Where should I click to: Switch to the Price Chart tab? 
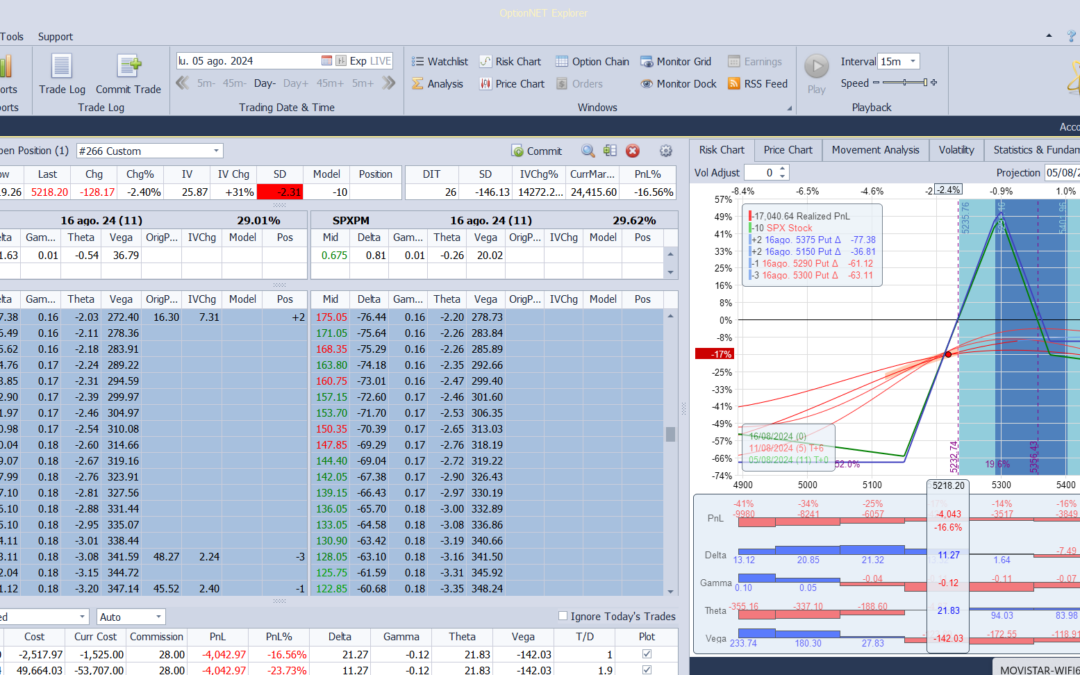[x=788, y=149]
